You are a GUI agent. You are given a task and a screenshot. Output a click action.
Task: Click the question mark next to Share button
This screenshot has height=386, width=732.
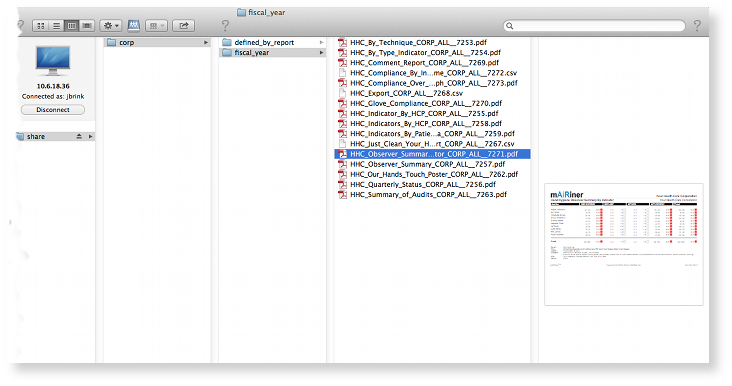225,26
